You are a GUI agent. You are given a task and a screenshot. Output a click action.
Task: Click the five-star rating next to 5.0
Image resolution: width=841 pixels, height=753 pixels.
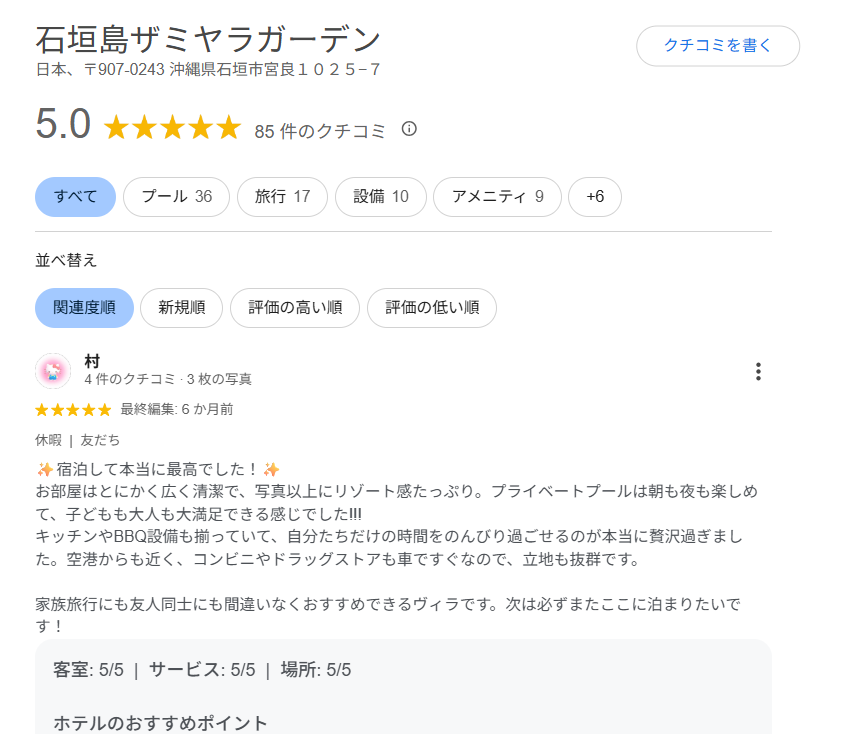[170, 128]
